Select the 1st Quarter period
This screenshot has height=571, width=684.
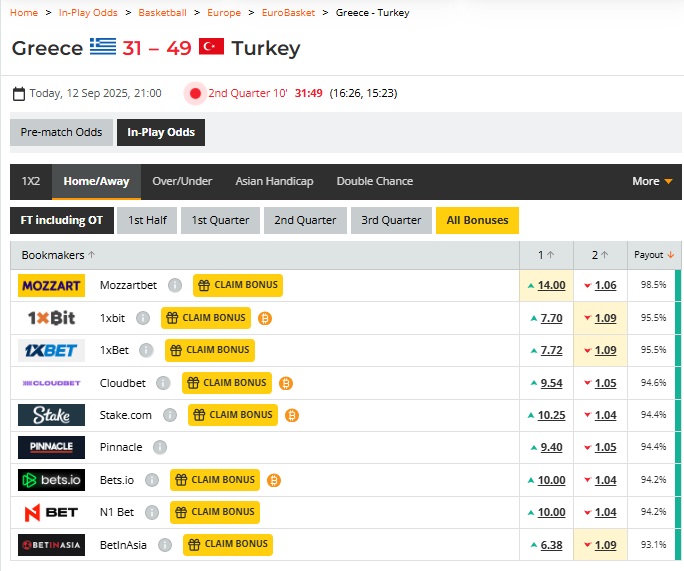(x=220, y=220)
